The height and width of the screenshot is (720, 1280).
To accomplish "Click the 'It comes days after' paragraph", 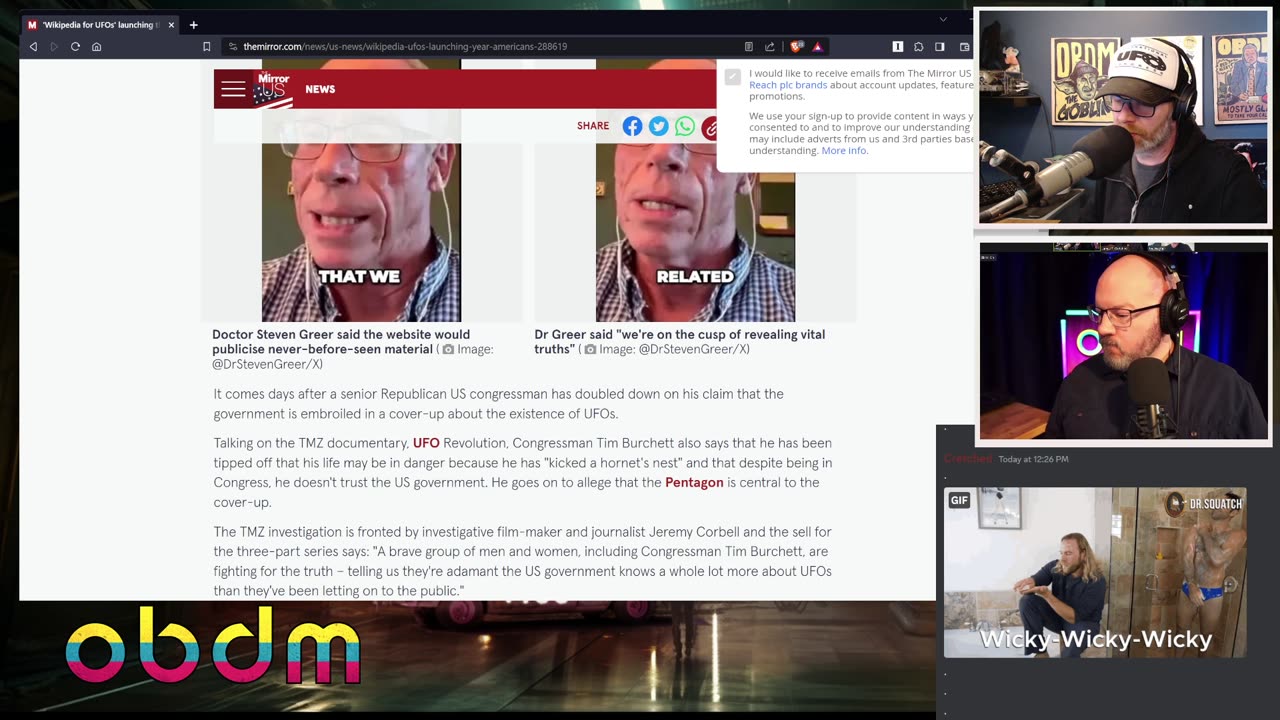I will click(x=498, y=404).
